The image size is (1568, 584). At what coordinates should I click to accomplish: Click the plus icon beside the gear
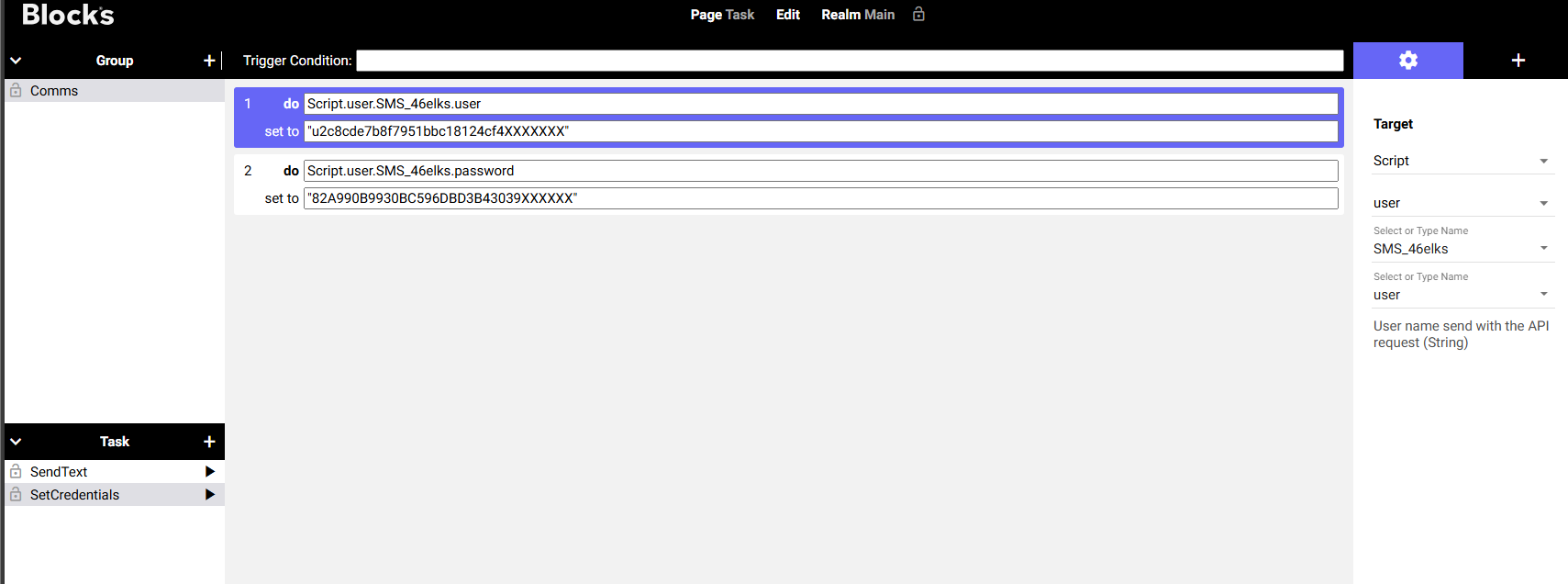click(x=1518, y=61)
